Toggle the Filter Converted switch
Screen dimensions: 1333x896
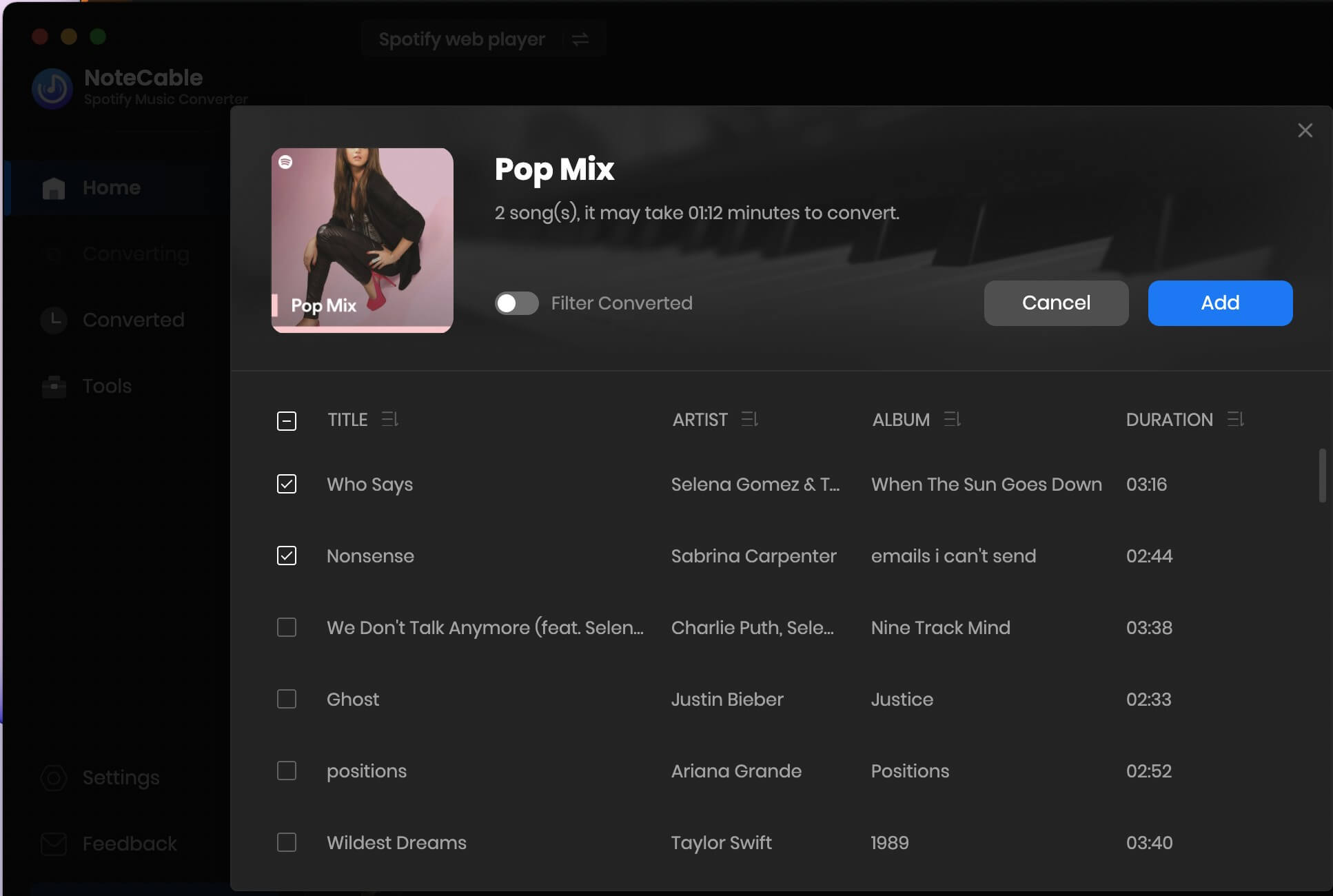point(516,303)
